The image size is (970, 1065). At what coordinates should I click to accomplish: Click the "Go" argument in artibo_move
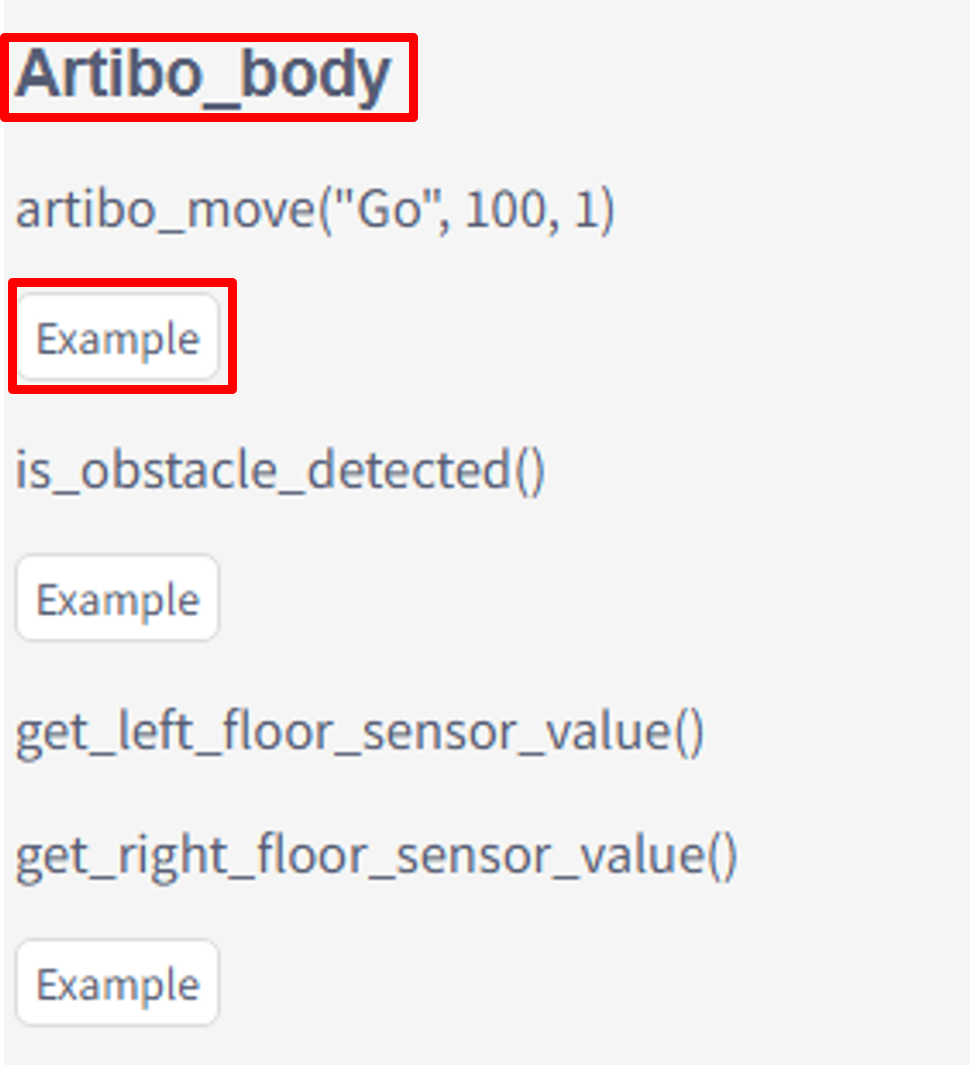coord(389,208)
